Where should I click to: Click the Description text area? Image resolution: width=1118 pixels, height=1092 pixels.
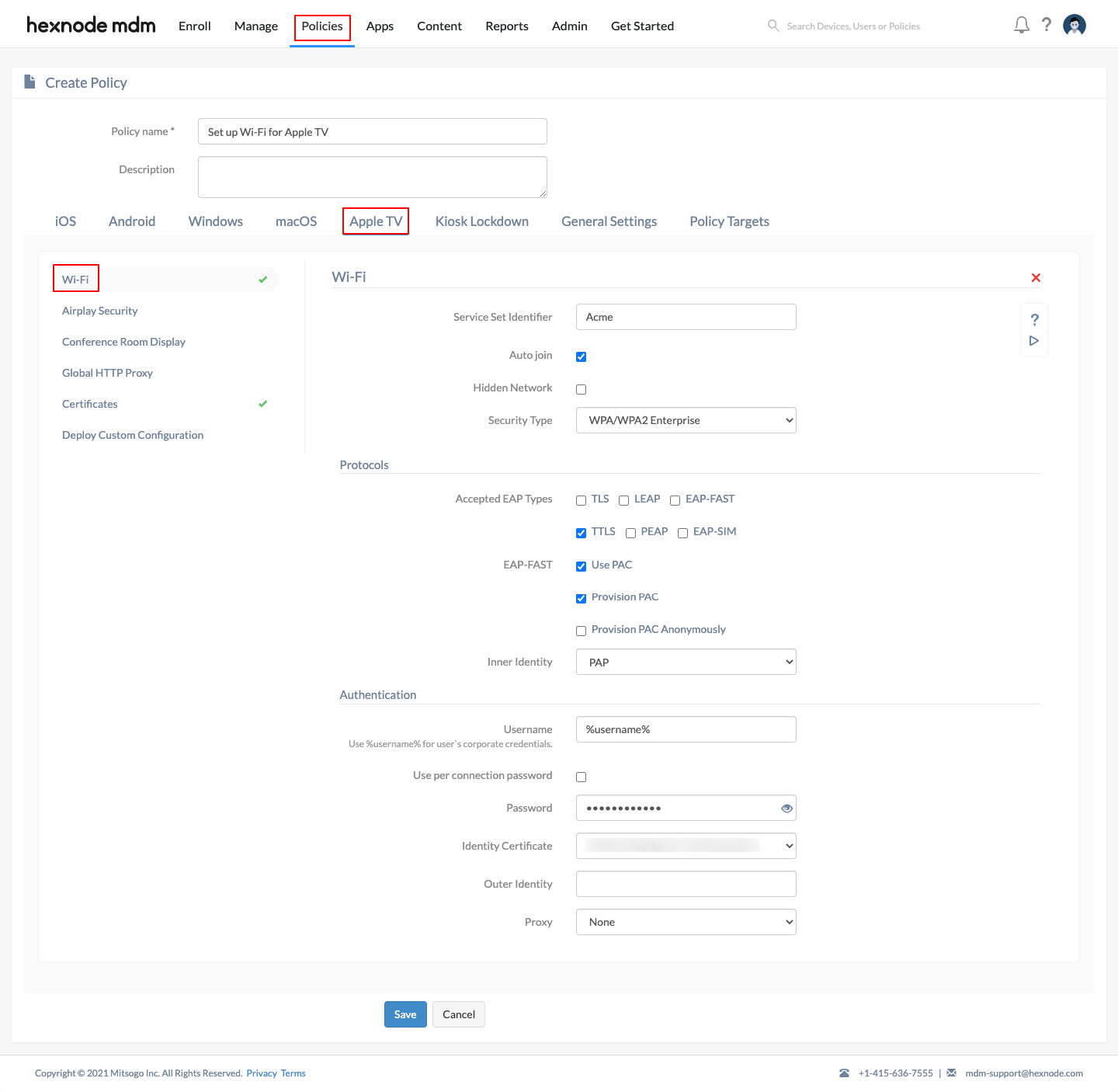tap(373, 177)
